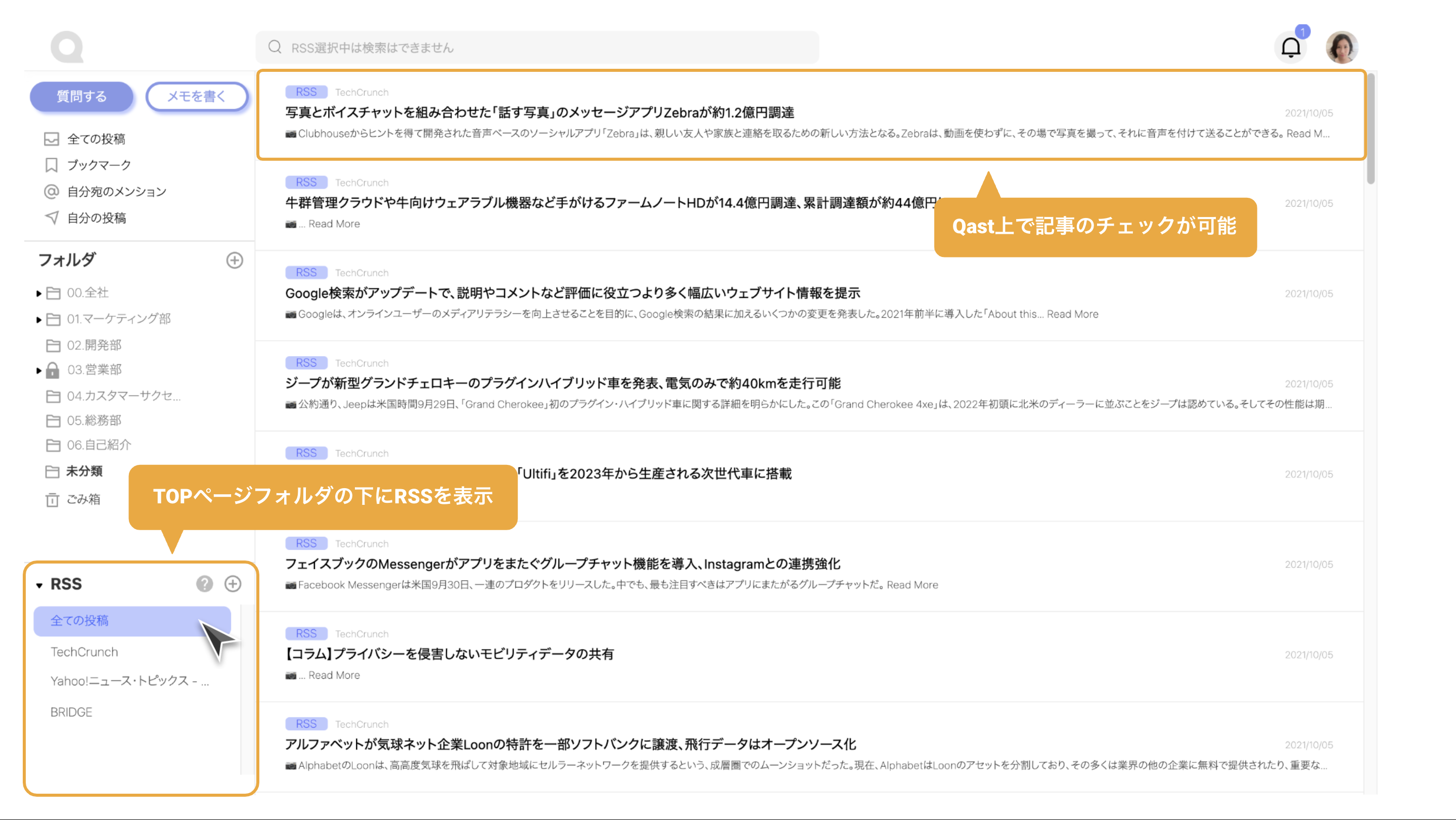Click the メモを書く button

point(197,96)
